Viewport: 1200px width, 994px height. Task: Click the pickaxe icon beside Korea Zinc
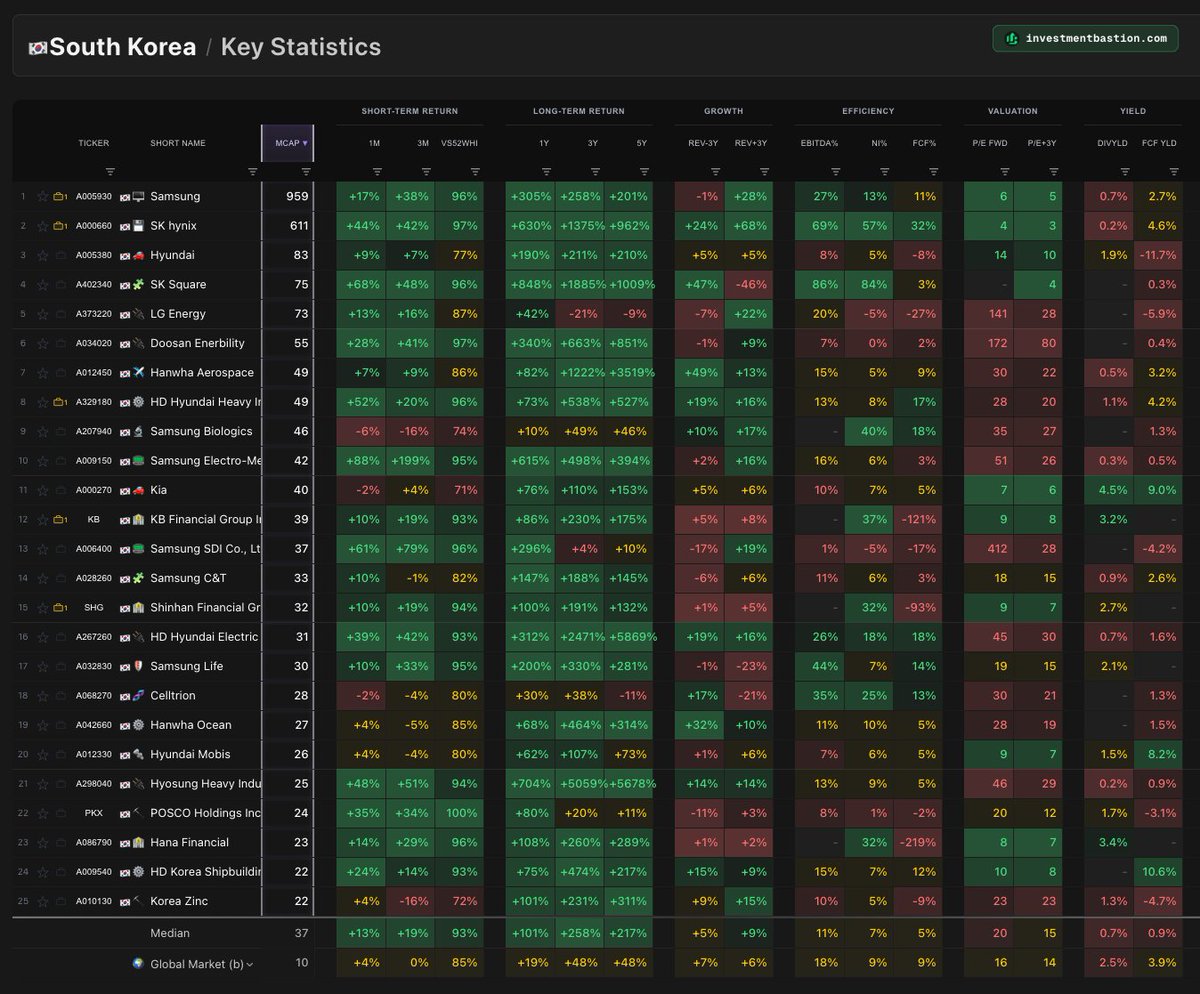[x=139, y=901]
